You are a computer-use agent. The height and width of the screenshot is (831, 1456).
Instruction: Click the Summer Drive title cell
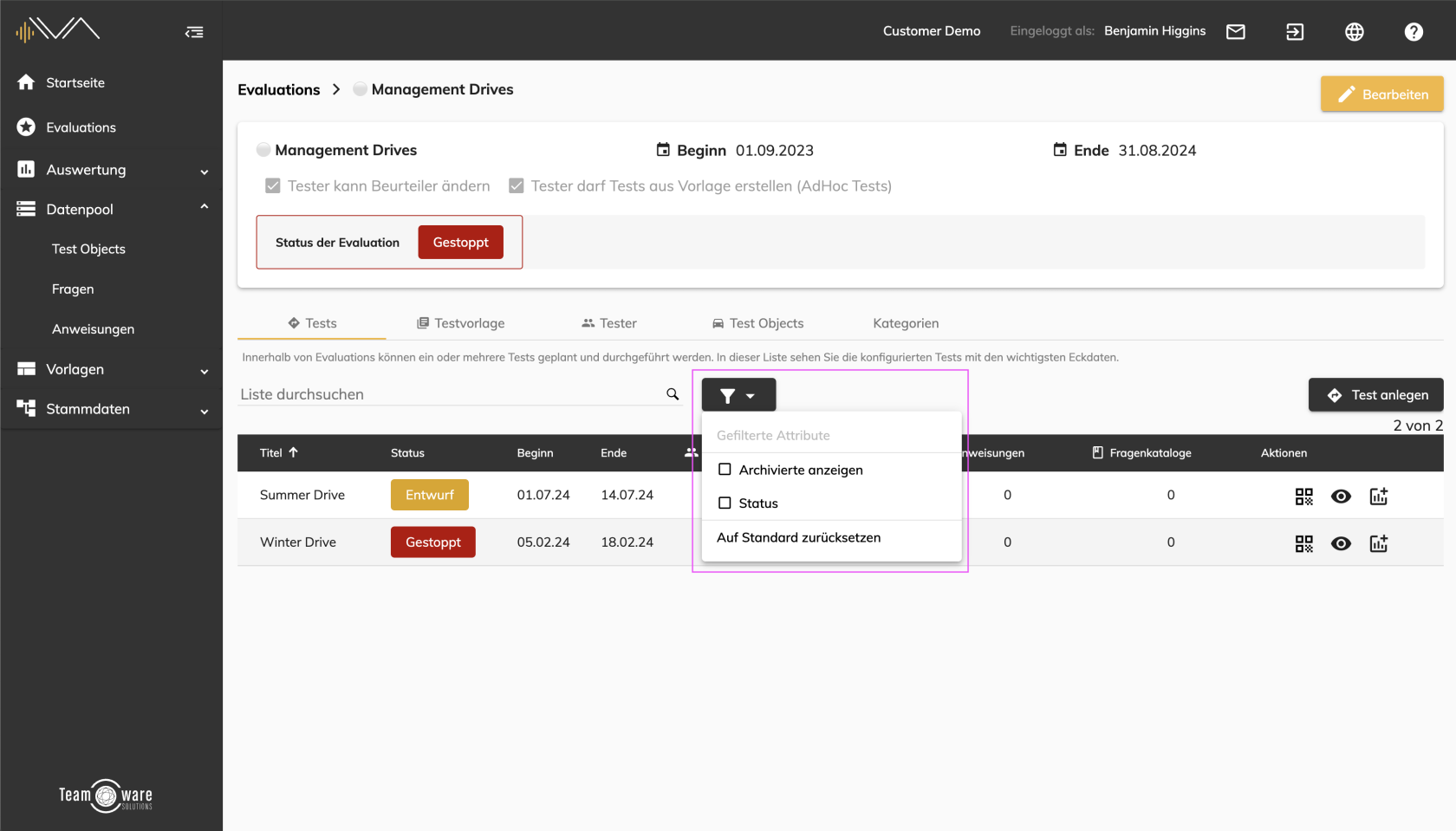point(302,495)
